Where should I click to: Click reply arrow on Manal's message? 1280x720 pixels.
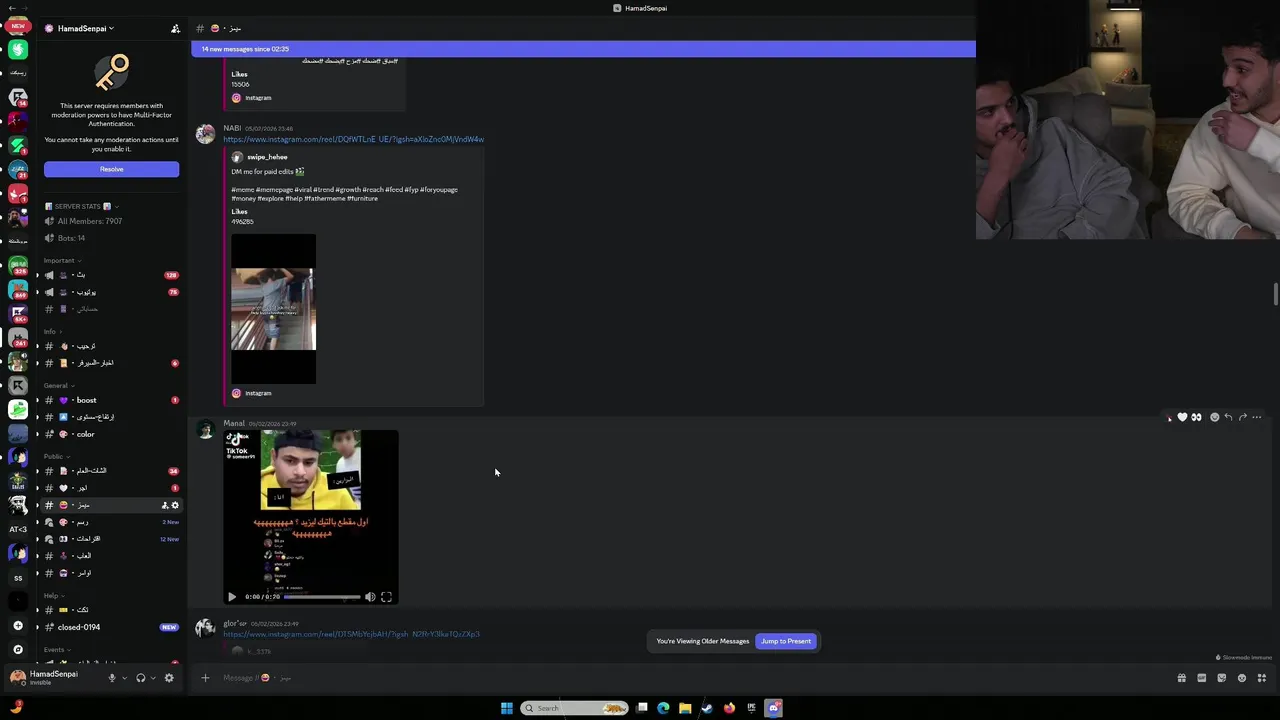[x=1228, y=417]
